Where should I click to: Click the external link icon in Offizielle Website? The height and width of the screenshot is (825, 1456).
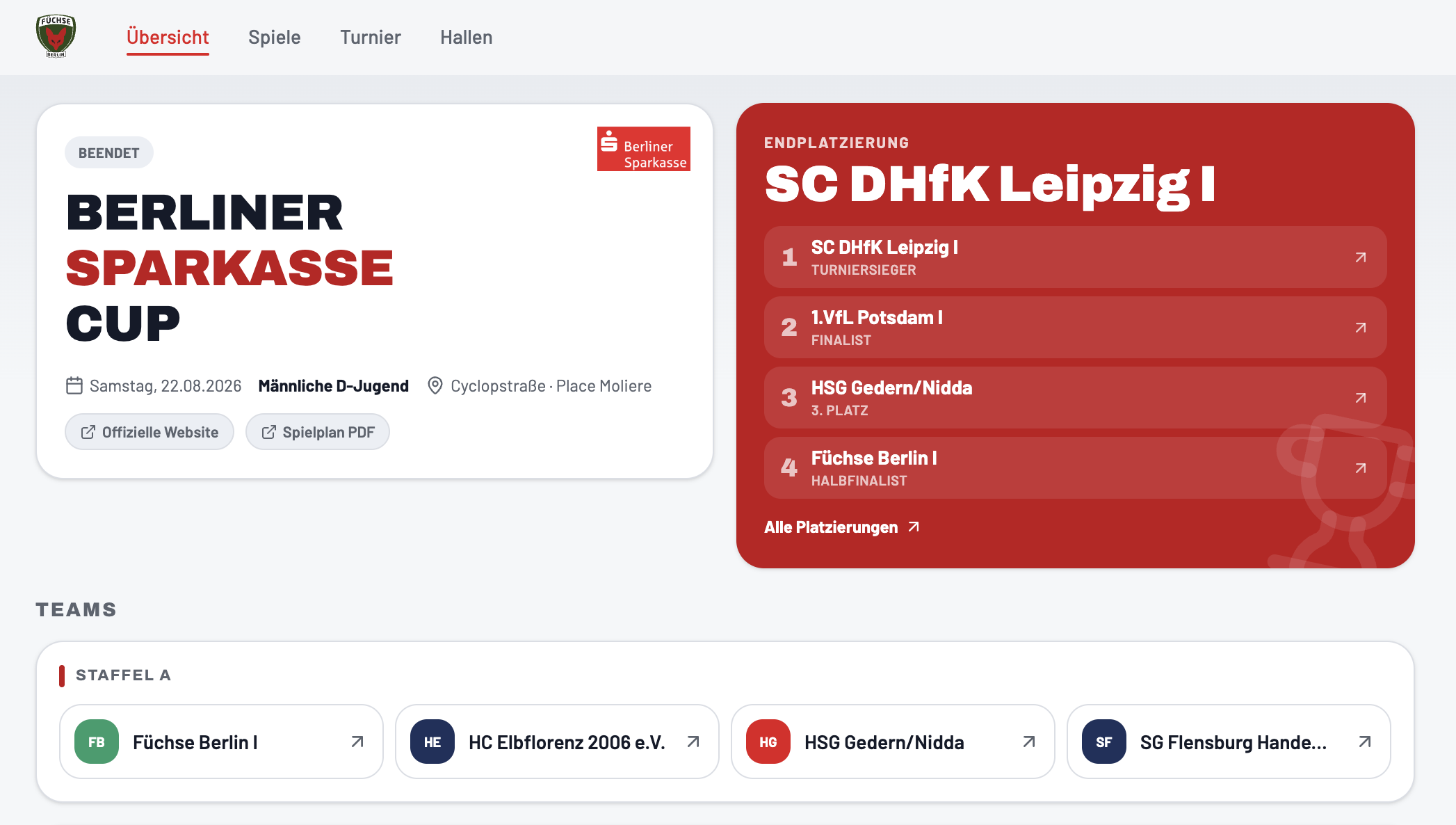(88, 432)
